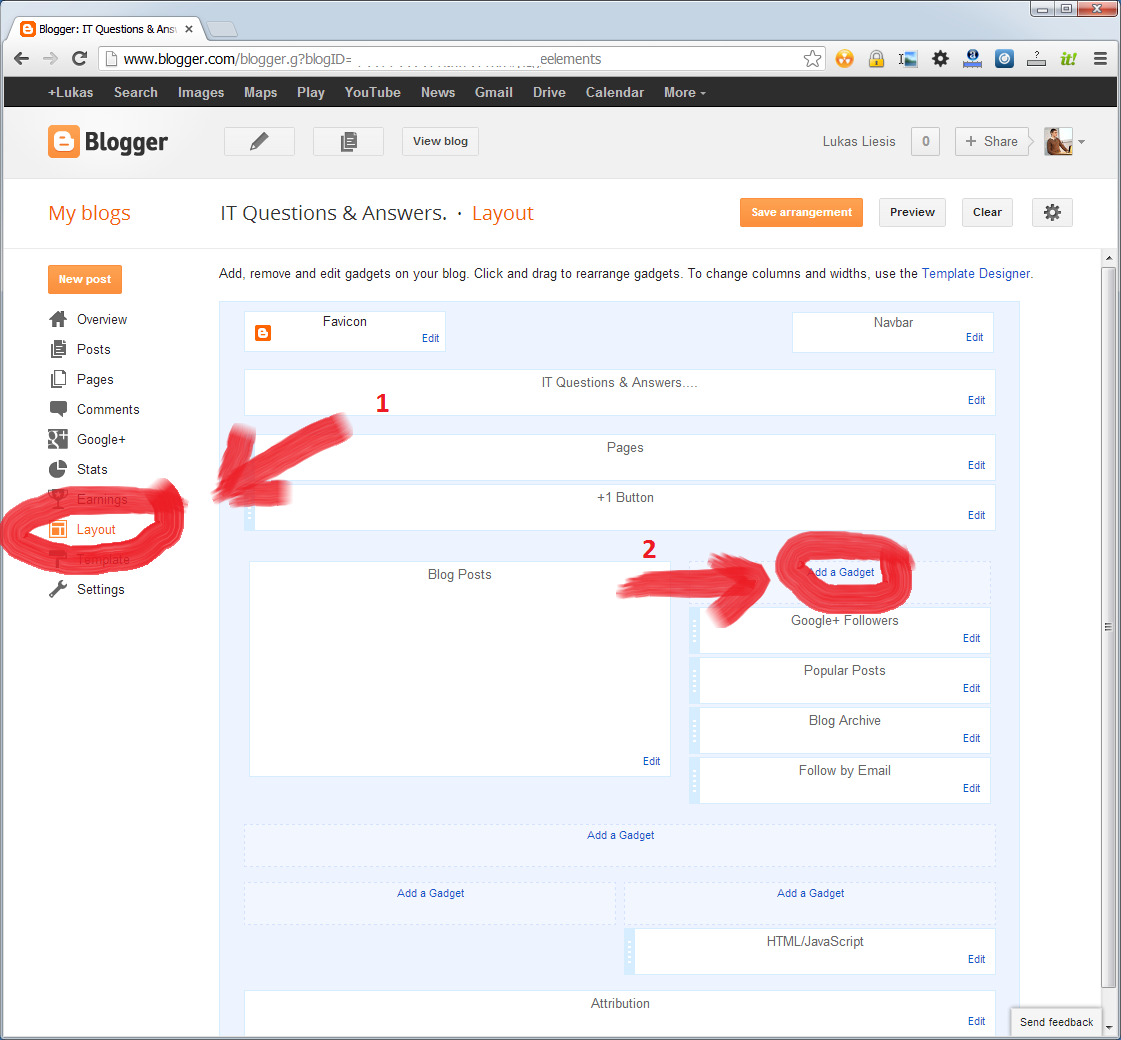
Task: Click the Layout icon in sidebar
Action: (58, 530)
